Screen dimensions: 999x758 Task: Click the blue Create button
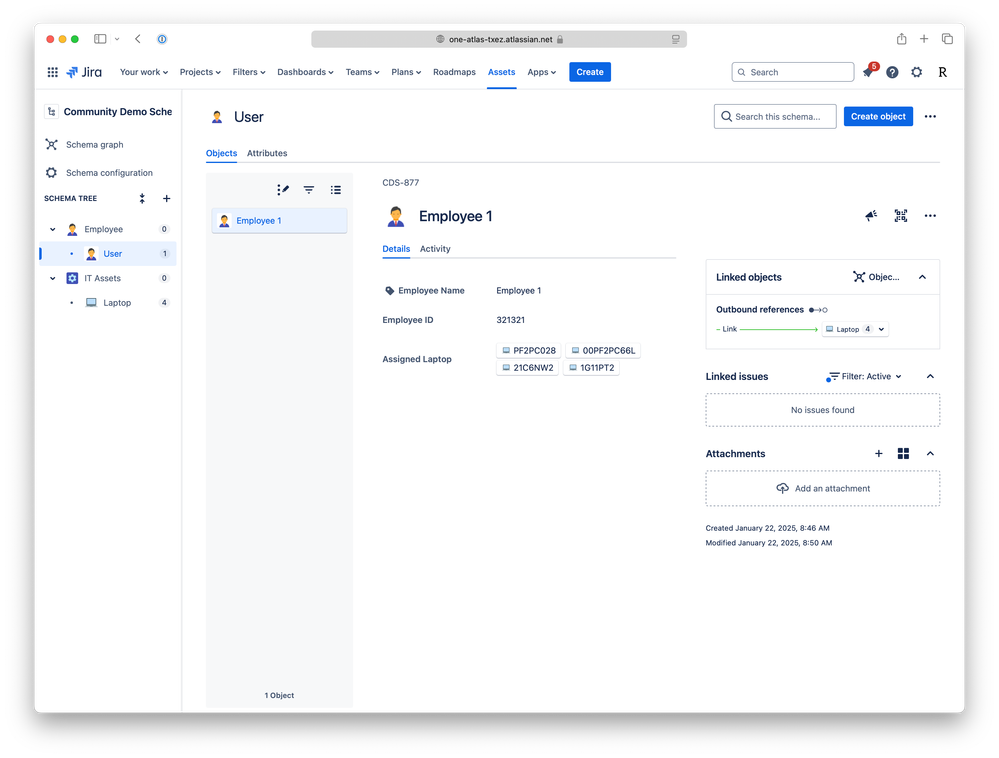590,72
